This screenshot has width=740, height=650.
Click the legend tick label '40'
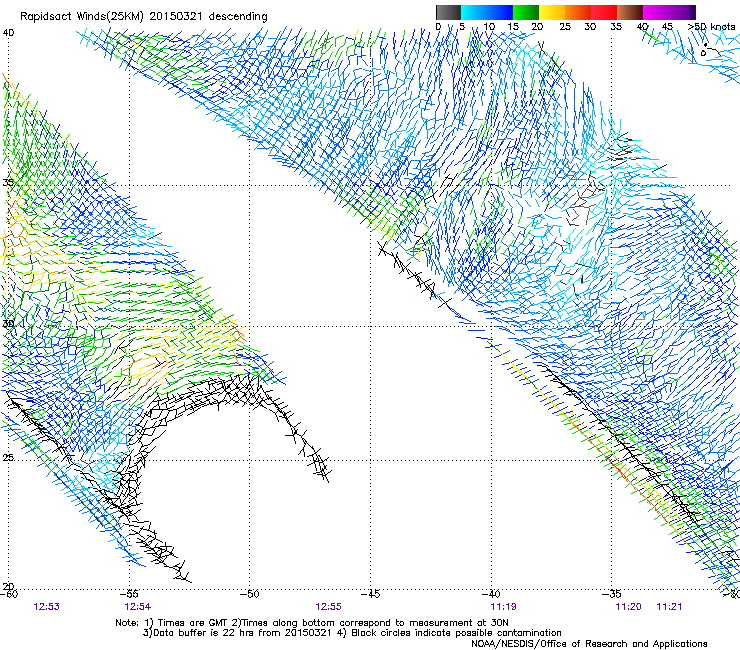[642, 27]
